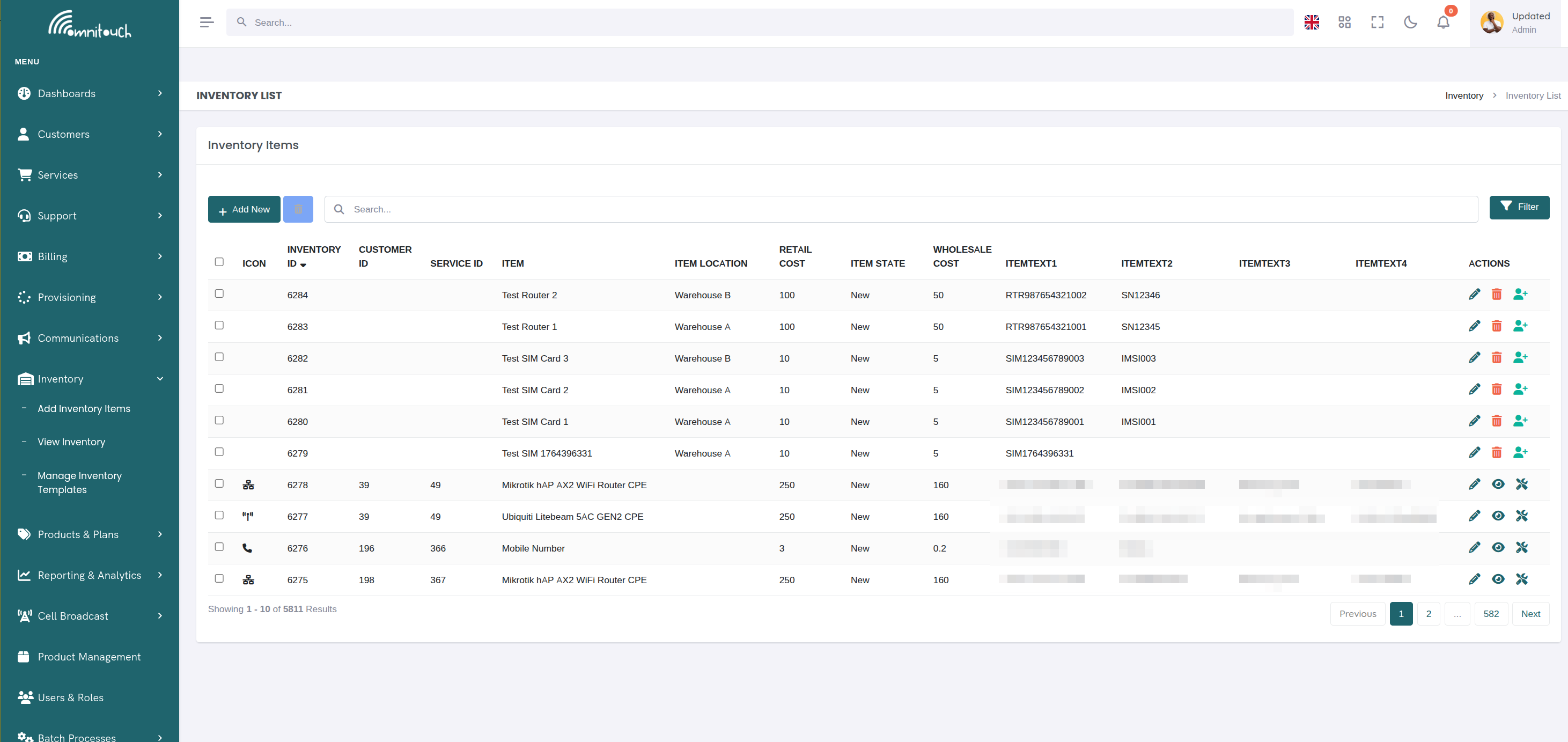This screenshot has height=742, width=1568.
Task: Enter fullscreen using the expand icon
Action: click(1378, 22)
